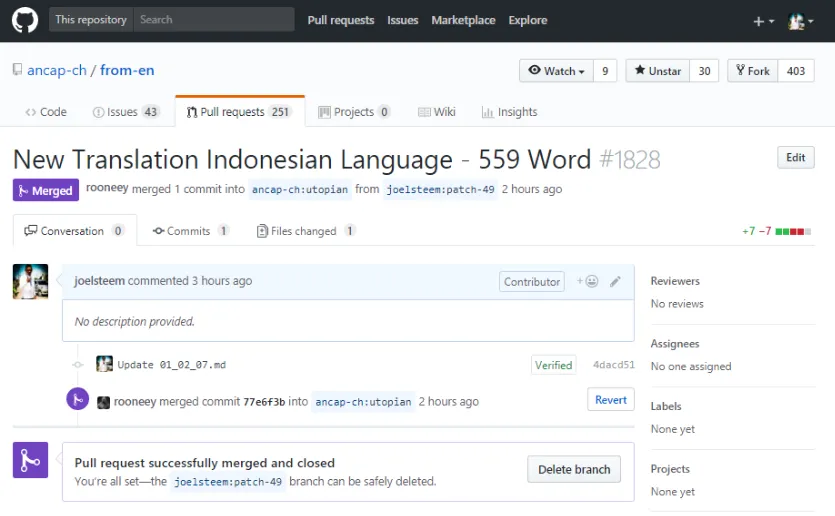835x516 pixels.
Task: Click the plus create-new icon
Action: point(763,21)
